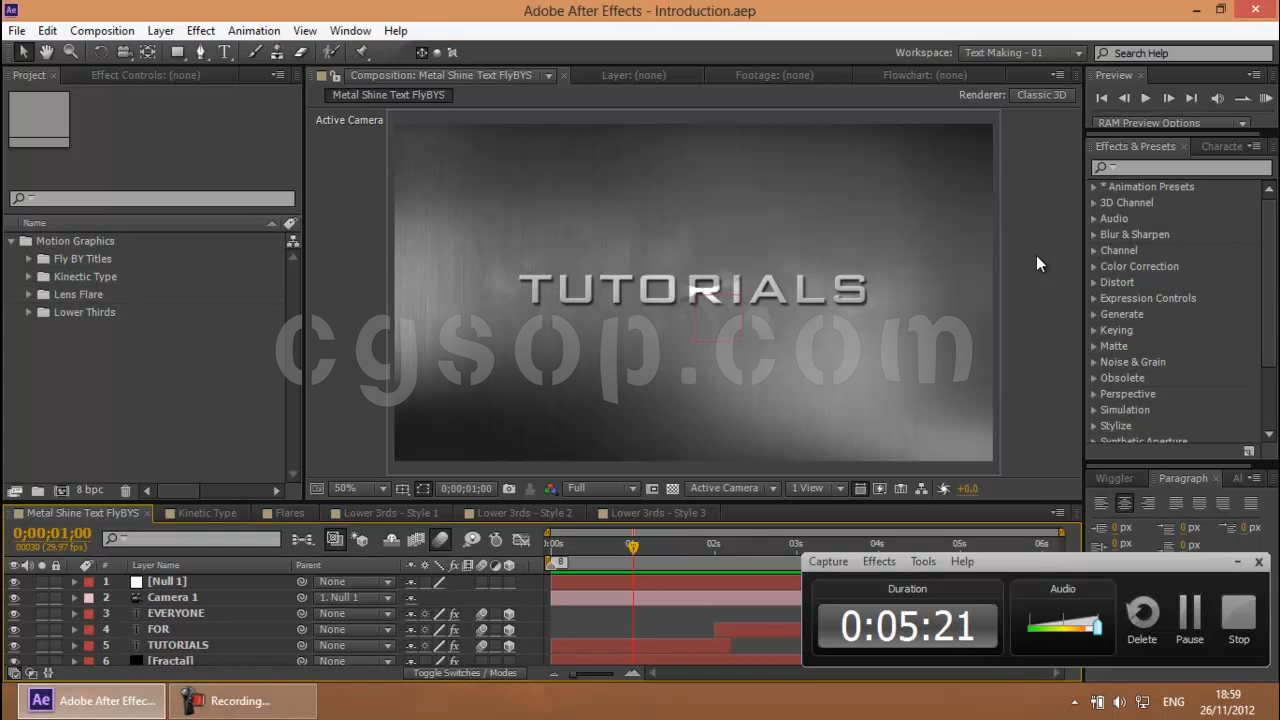Select the Clone Stamp tool

(x=278, y=52)
